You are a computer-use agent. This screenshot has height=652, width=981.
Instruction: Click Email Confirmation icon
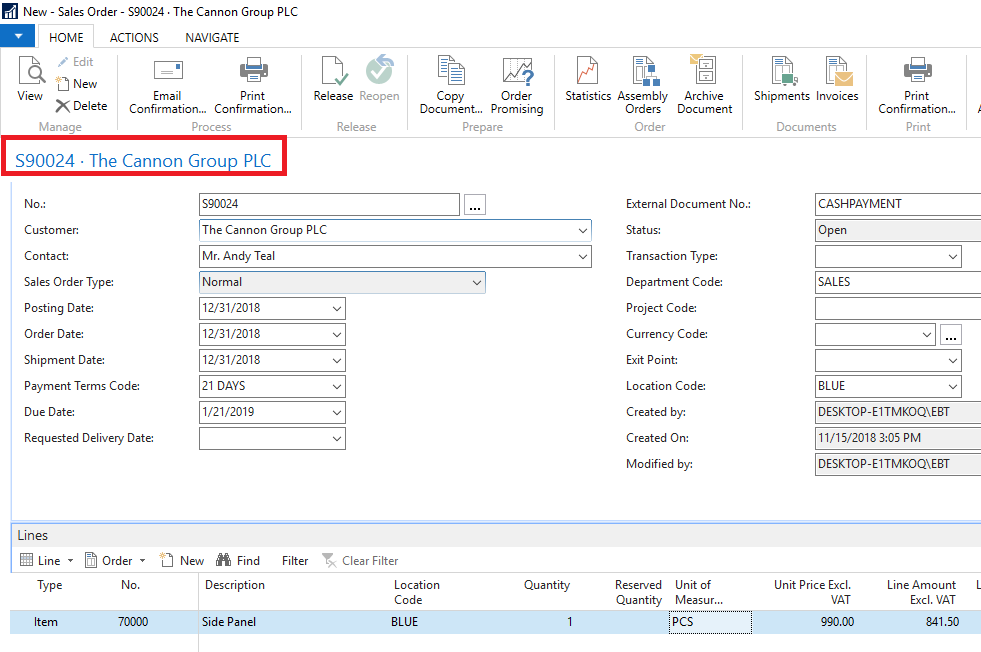click(x=168, y=70)
